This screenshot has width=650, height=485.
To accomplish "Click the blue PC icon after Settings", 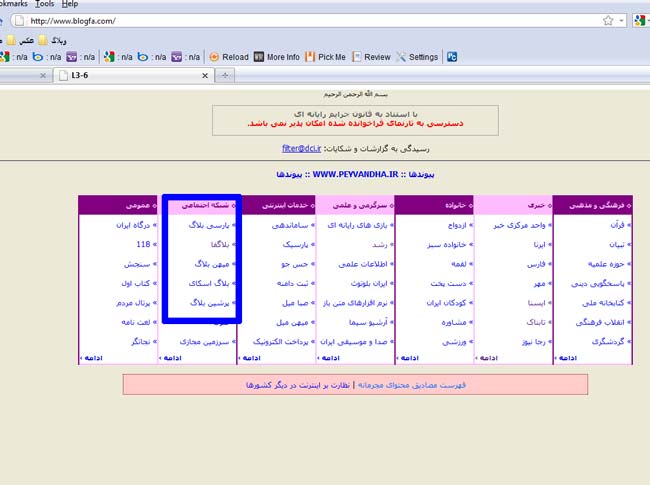I will 452,57.
